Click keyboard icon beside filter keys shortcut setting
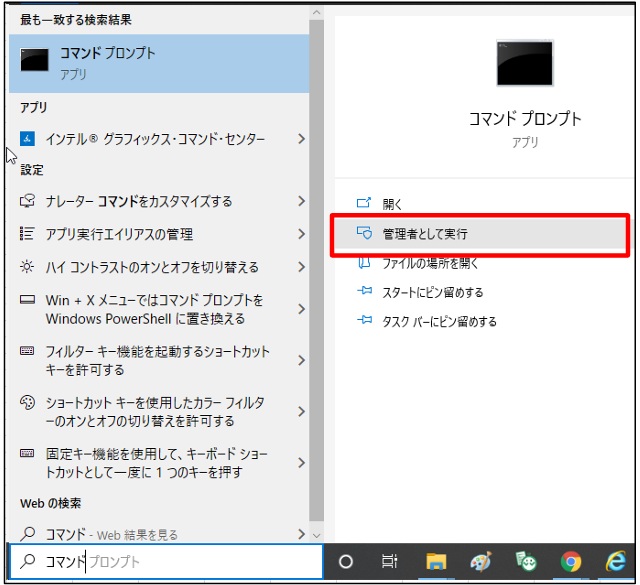Screen dimensions: 640x585 [x=27, y=351]
